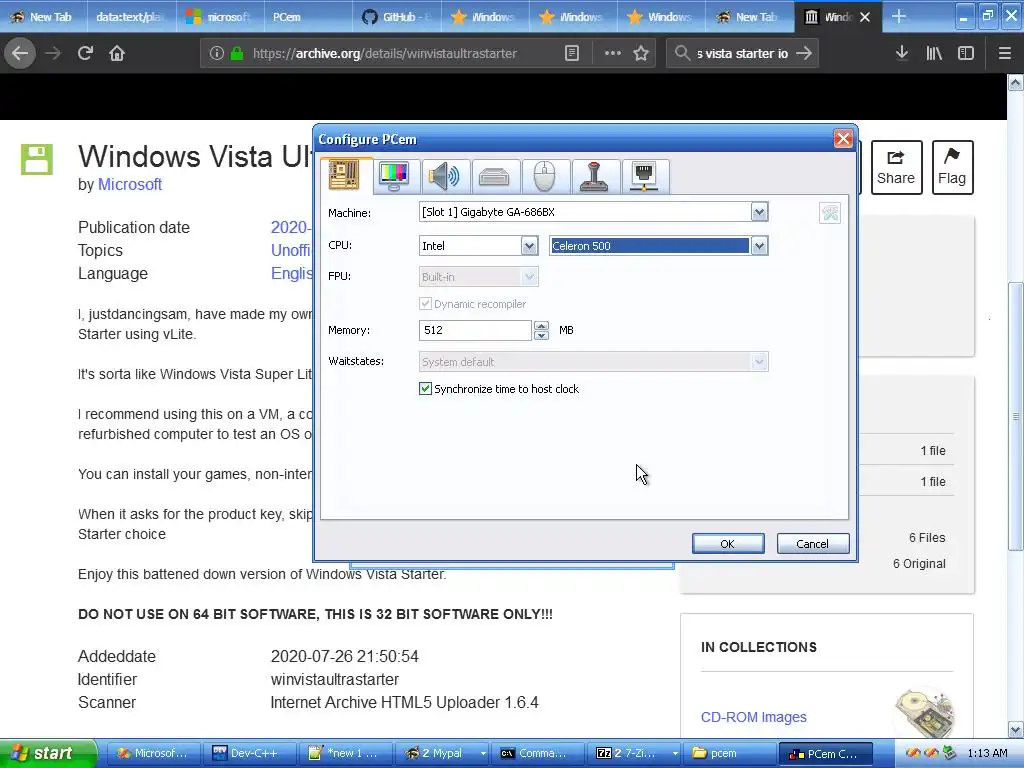Open the Network settings tab in PCem
Screen dimensions: 1024x768
(645, 176)
